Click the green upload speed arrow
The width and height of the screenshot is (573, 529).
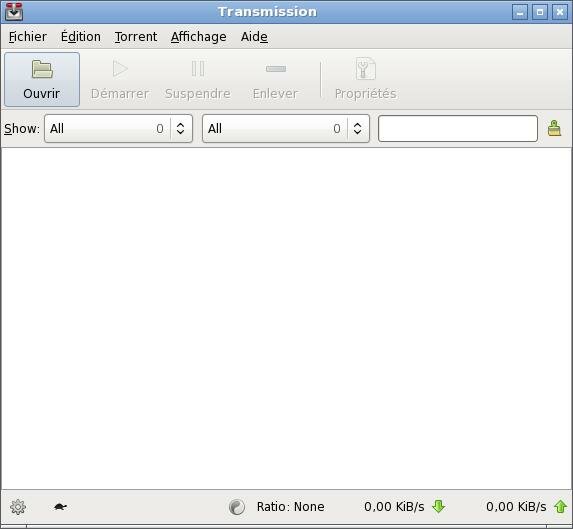(560, 506)
